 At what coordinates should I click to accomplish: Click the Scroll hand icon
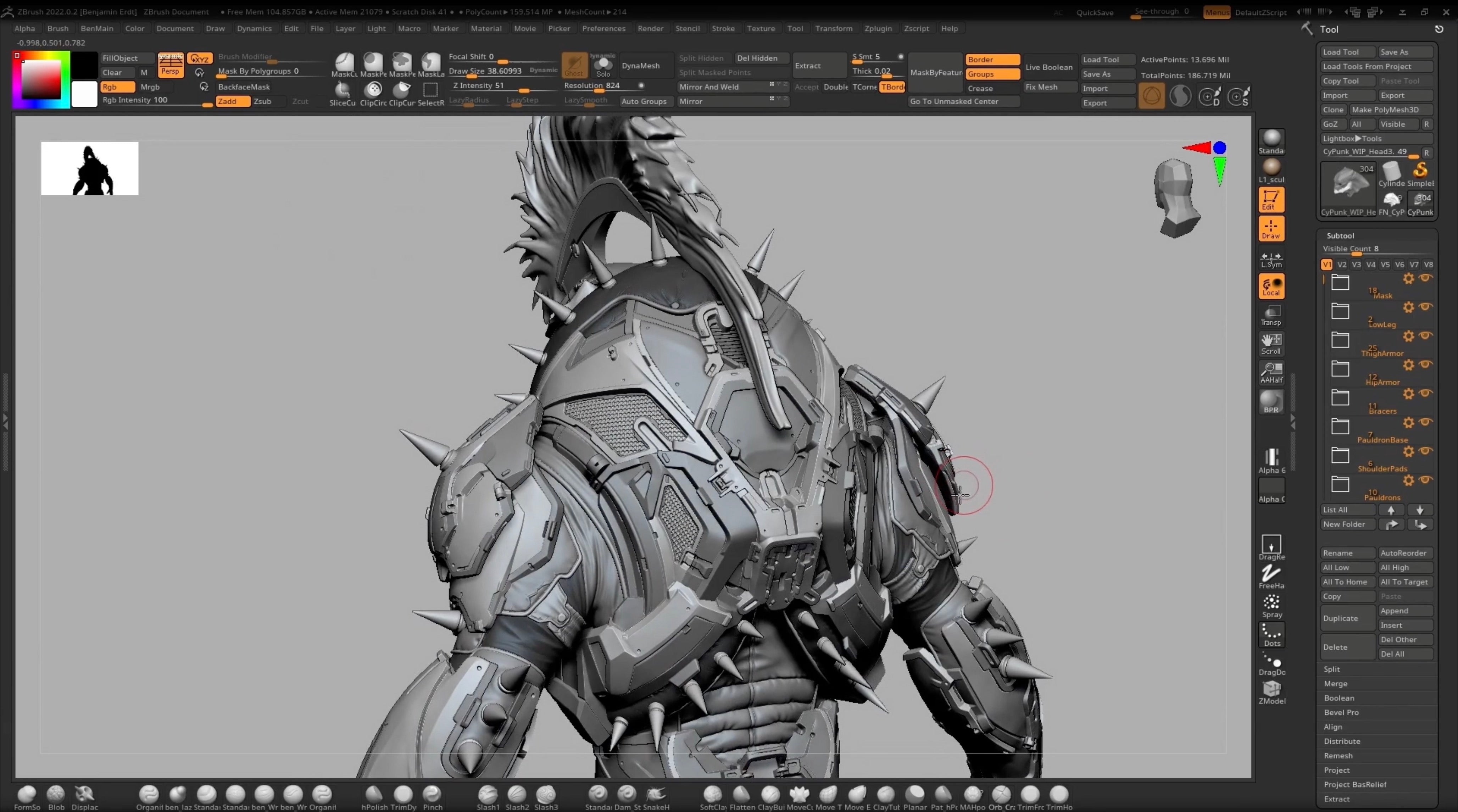[1271, 344]
